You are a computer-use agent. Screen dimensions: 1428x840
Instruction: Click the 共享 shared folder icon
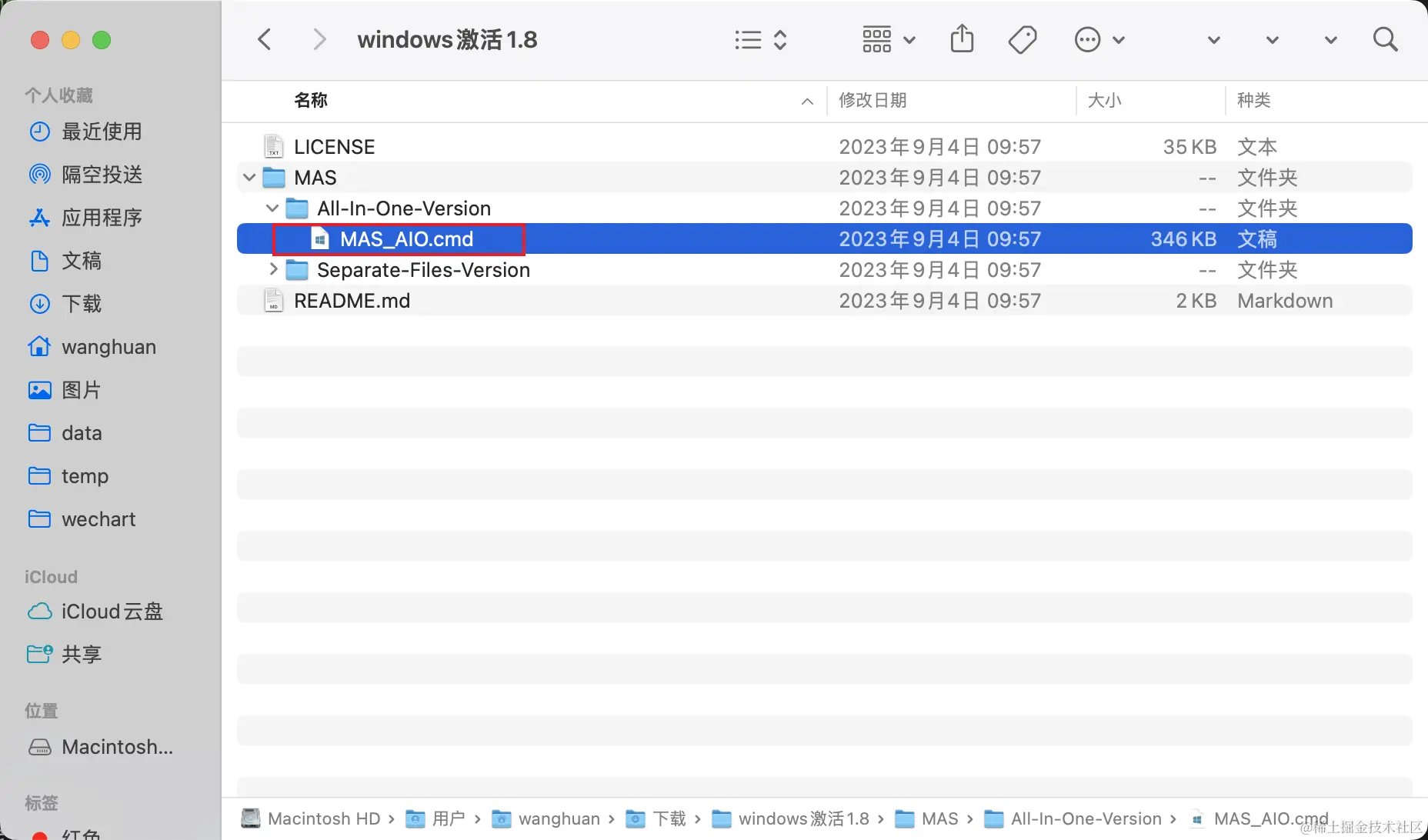pos(40,655)
